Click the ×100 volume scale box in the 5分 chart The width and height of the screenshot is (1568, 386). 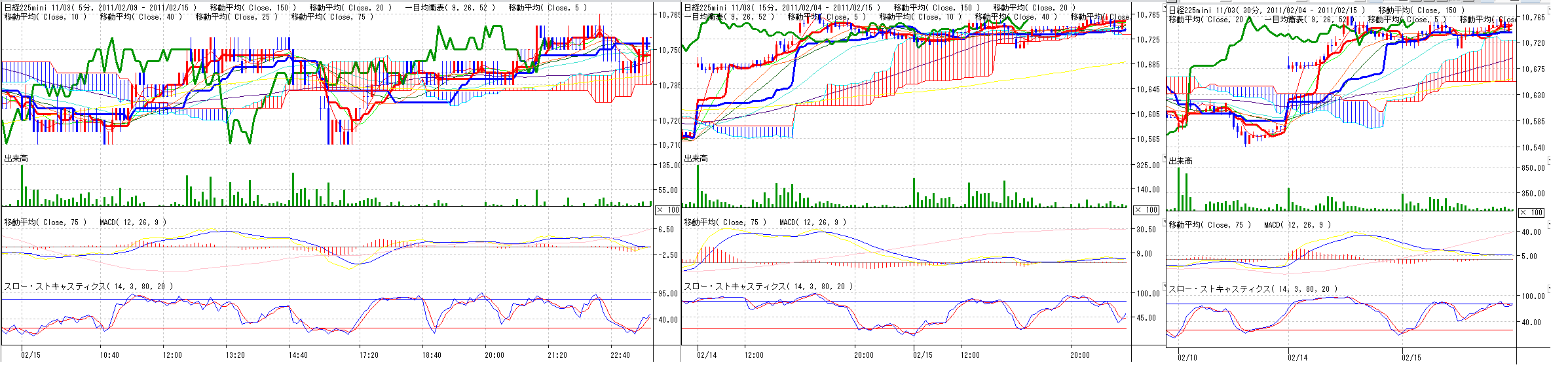click(667, 210)
